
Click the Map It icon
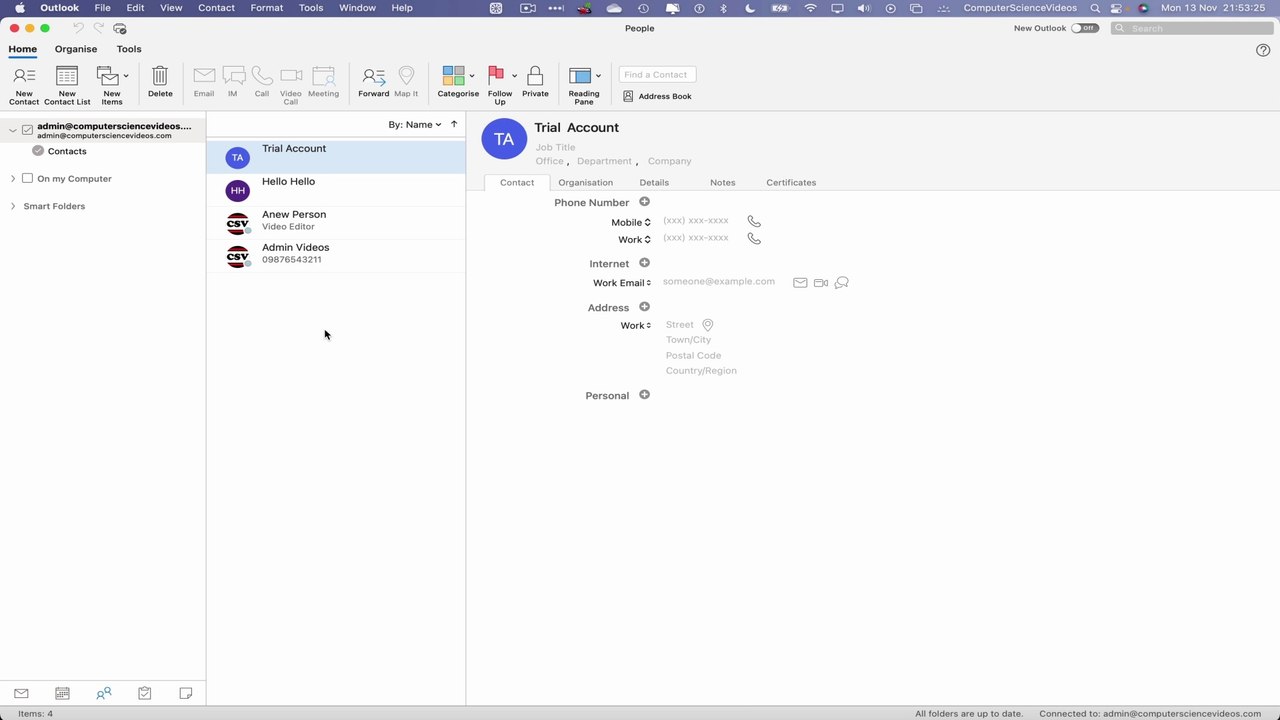tap(406, 76)
